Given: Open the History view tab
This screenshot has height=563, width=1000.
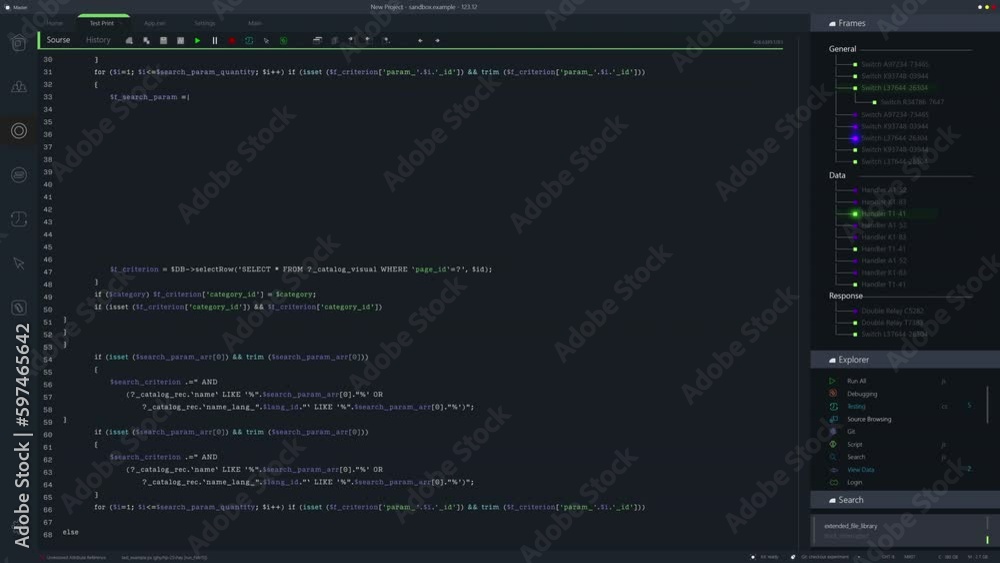Looking at the screenshot, I should [x=98, y=40].
